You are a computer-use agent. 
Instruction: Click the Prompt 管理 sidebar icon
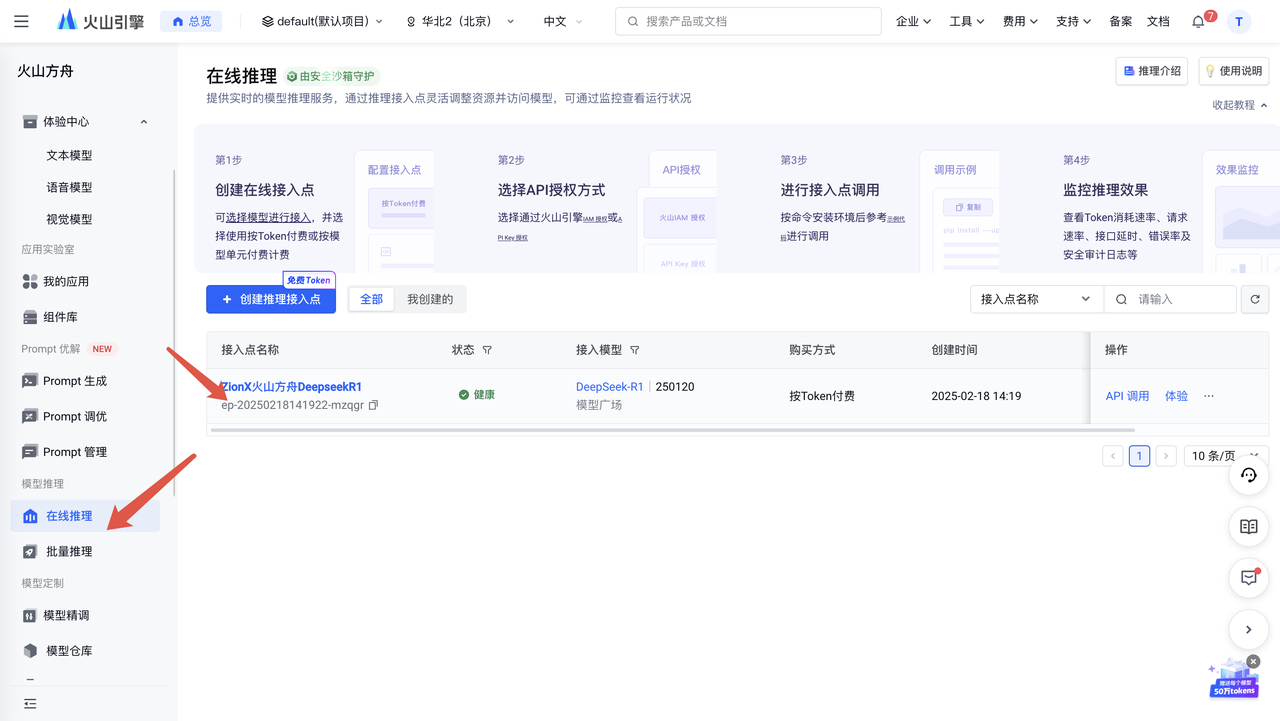click(30, 452)
